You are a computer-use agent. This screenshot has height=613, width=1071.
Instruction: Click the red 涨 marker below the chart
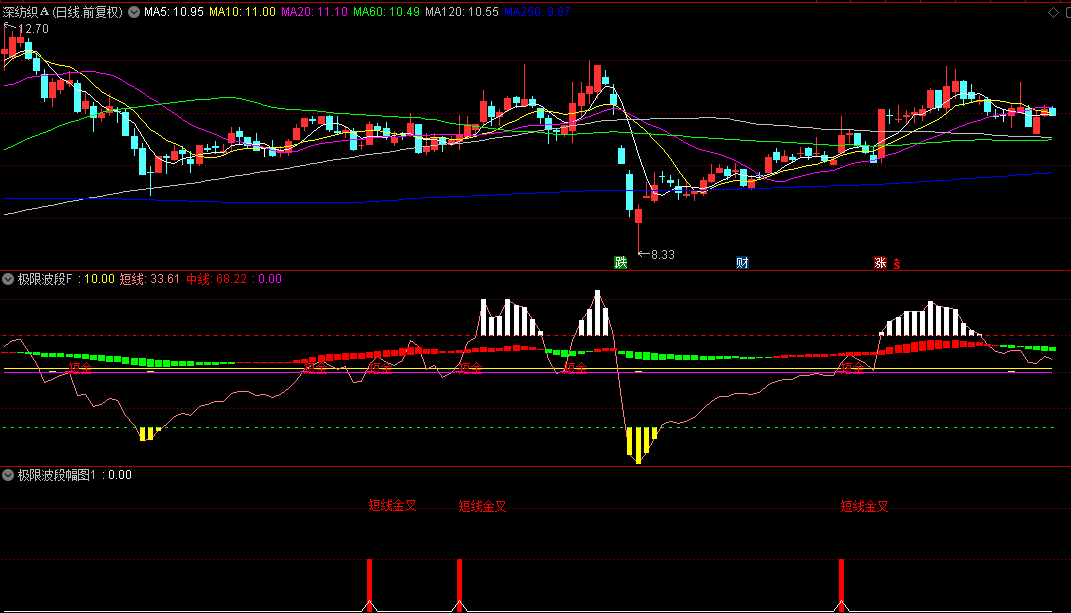880,262
